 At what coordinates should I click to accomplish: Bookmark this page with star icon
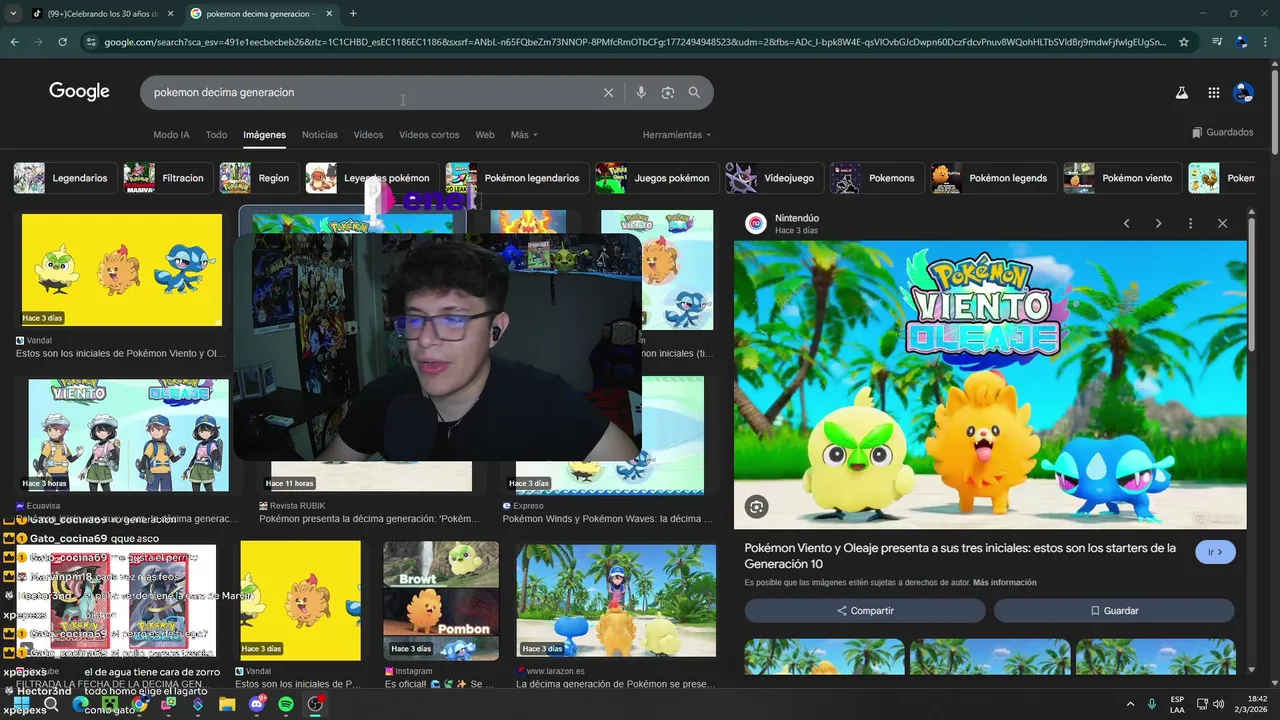coord(1184,42)
